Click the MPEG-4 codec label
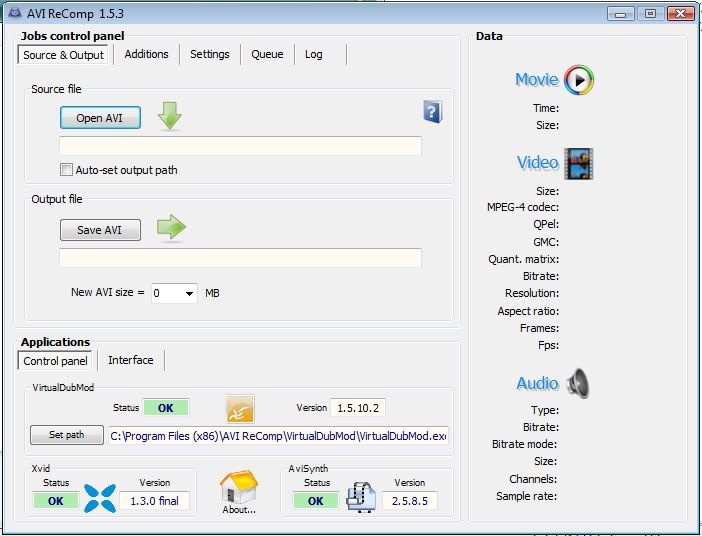This screenshot has width=702, height=536. click(x=523, y=207)
